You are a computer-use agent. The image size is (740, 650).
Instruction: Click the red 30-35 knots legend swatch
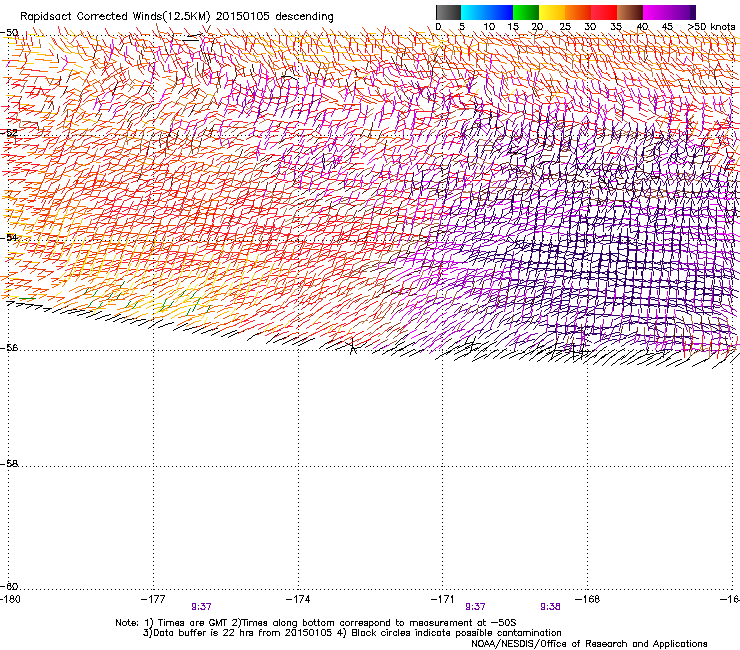pyautogui.click(x=604, y=12)
